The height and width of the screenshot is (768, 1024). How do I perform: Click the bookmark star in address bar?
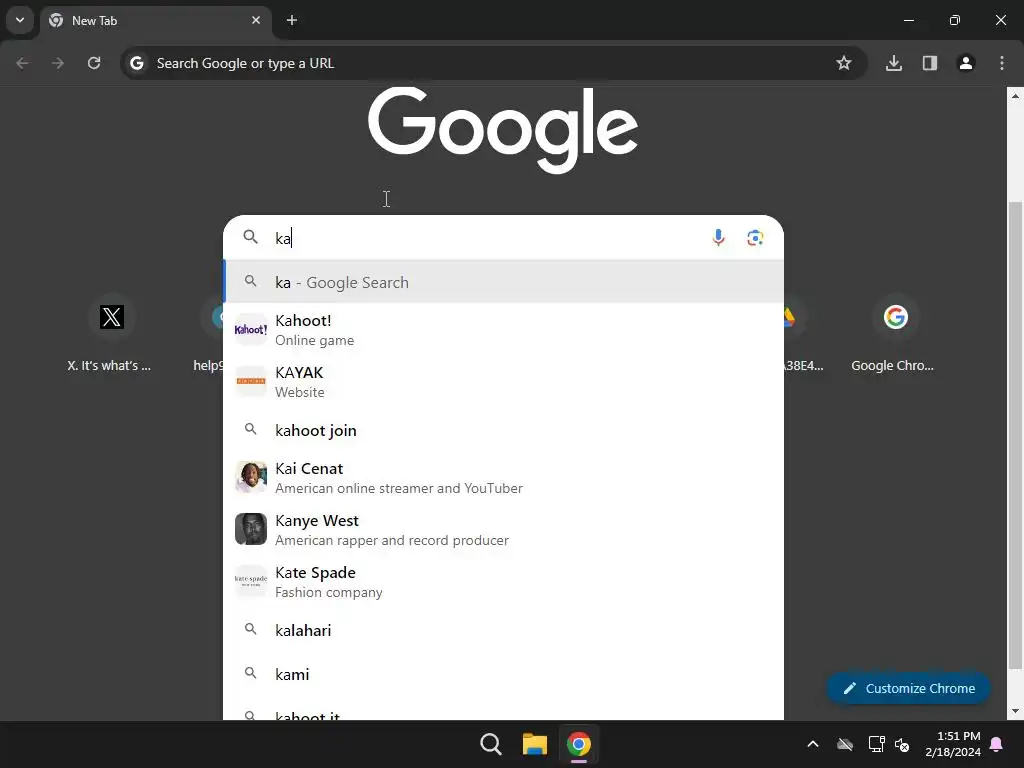(844, 63)
